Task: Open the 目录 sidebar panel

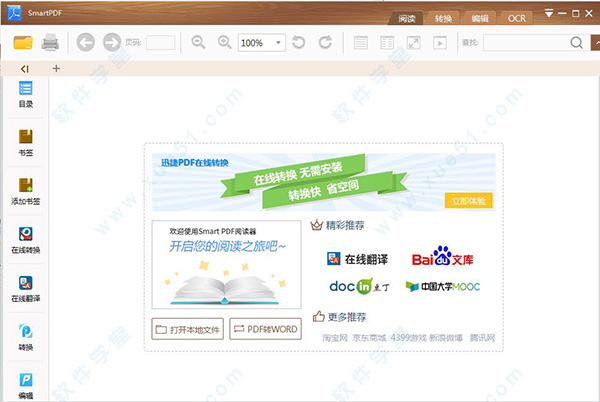Action: (26, 94)
